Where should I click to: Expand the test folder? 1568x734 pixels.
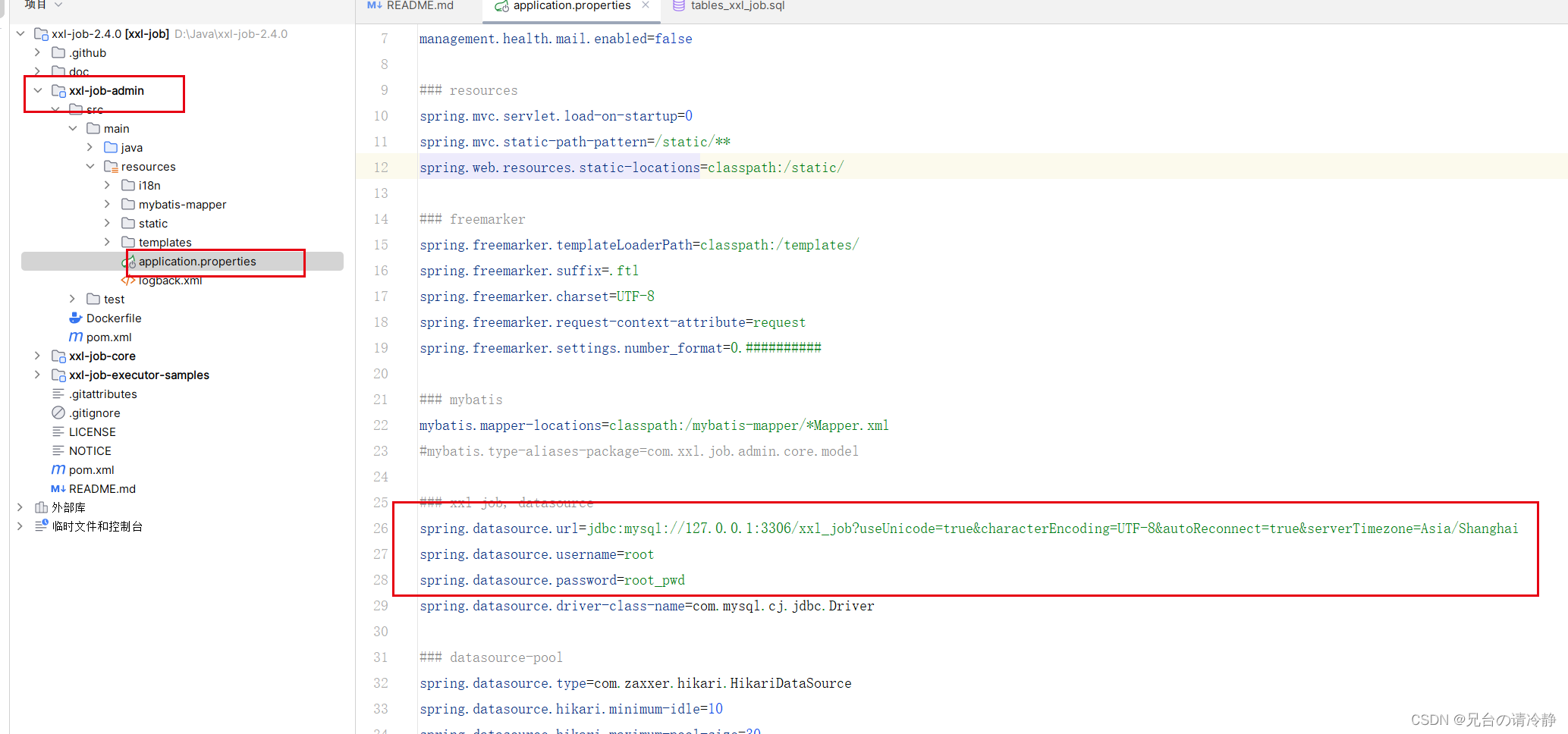73,299
